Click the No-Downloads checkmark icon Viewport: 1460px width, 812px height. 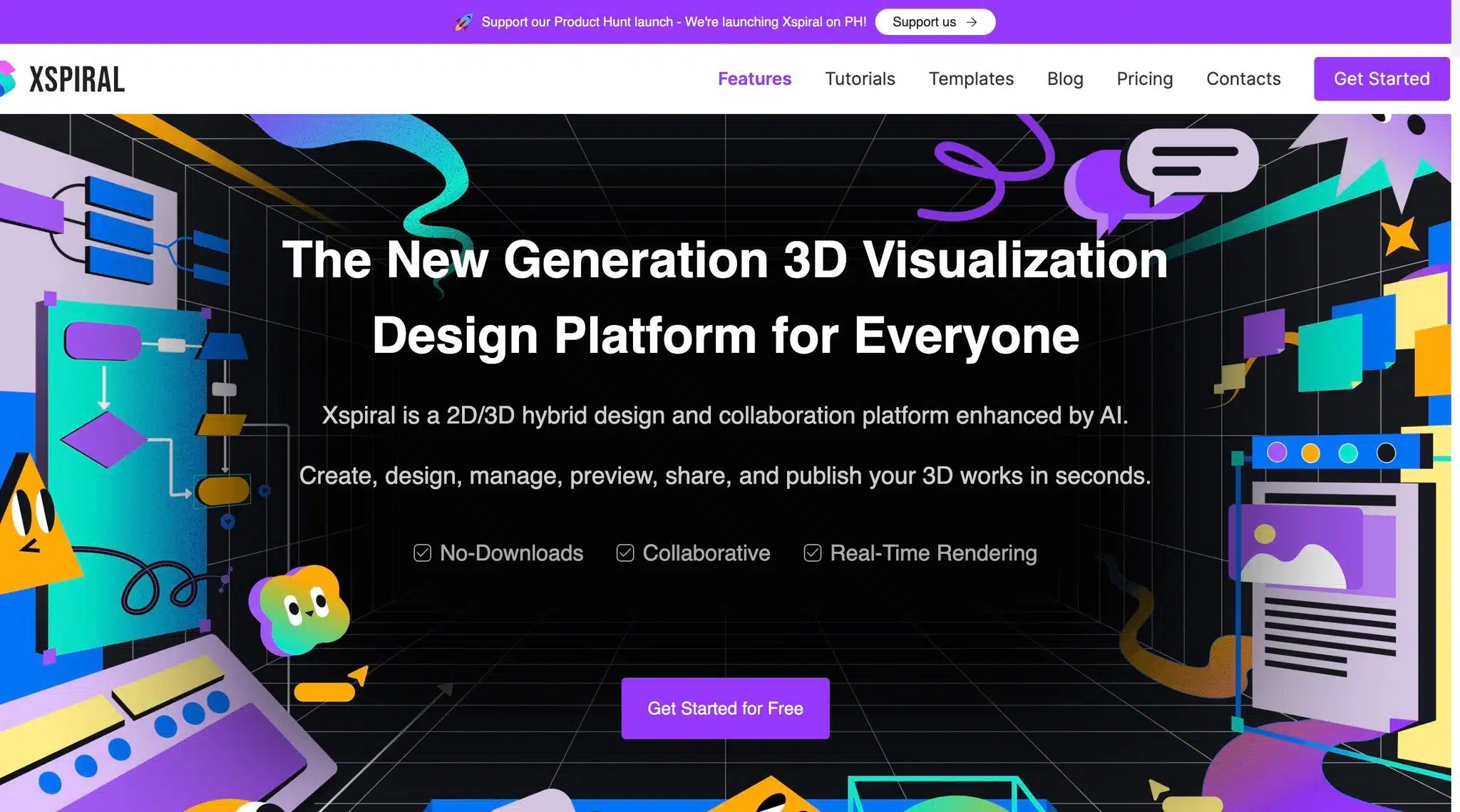422,553
